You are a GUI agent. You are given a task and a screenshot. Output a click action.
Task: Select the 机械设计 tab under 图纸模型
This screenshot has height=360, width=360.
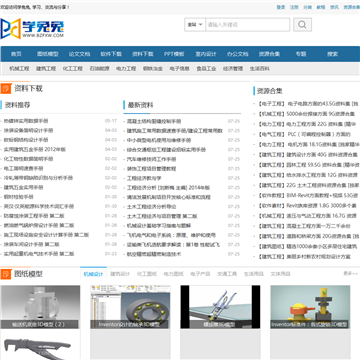93,274
